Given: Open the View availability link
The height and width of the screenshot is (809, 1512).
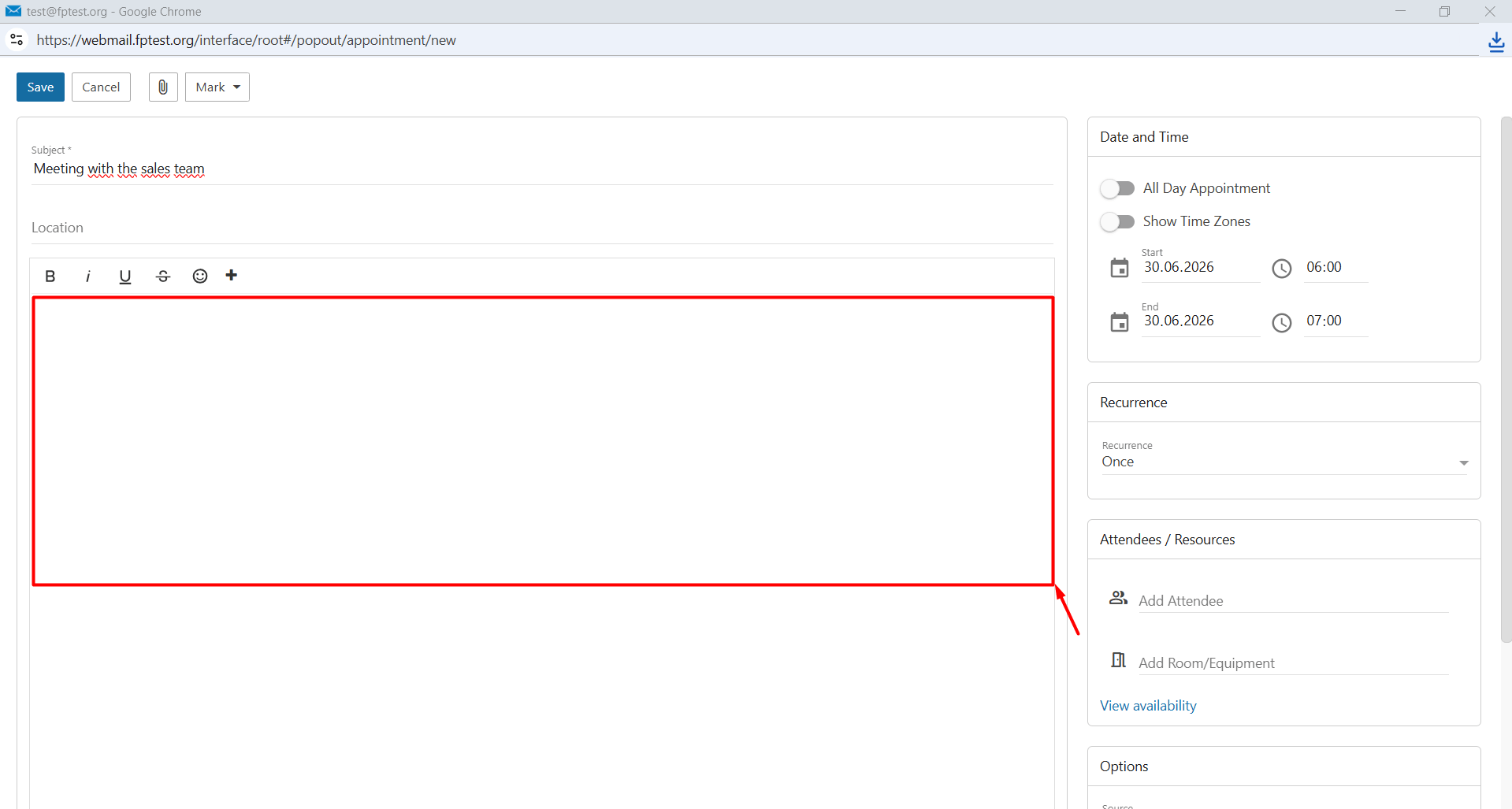Looking at the screenshot, I should click(1148, 706).
